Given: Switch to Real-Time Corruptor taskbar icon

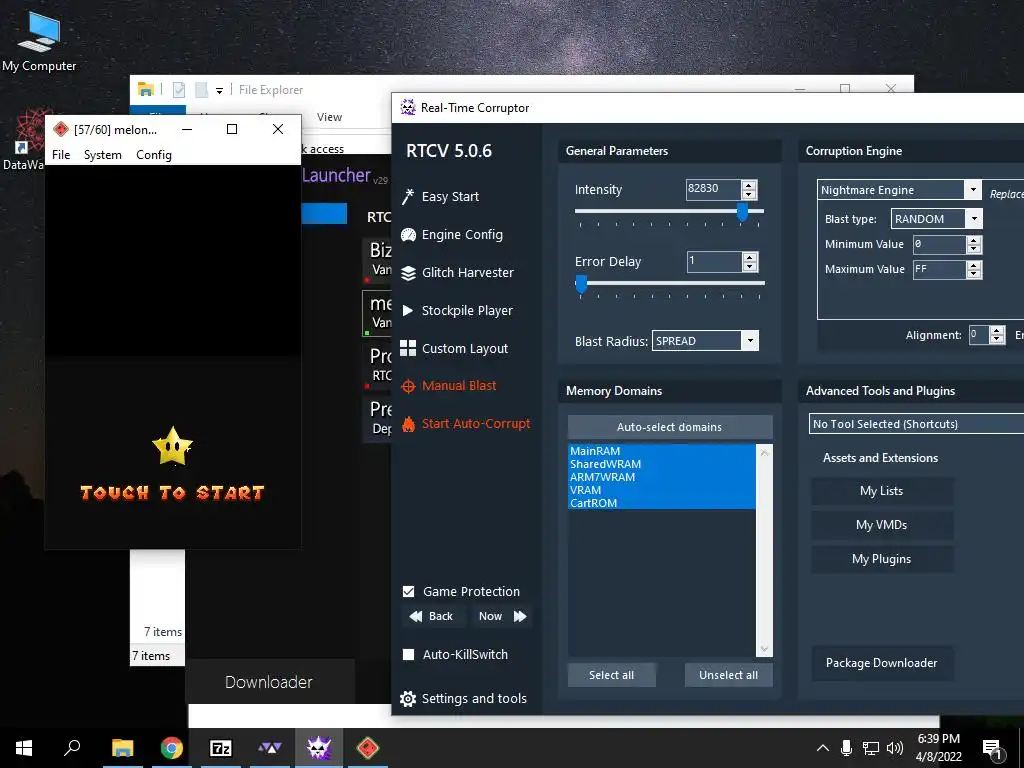Looking at the screenshot, I should tap(319, 748).
